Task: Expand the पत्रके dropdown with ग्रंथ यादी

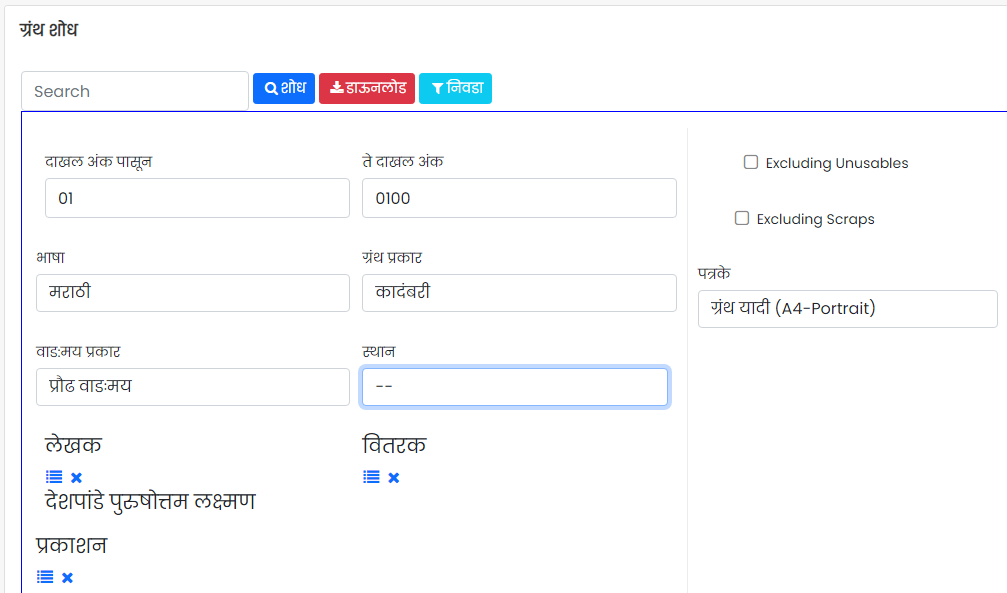Action: (848, 309)
